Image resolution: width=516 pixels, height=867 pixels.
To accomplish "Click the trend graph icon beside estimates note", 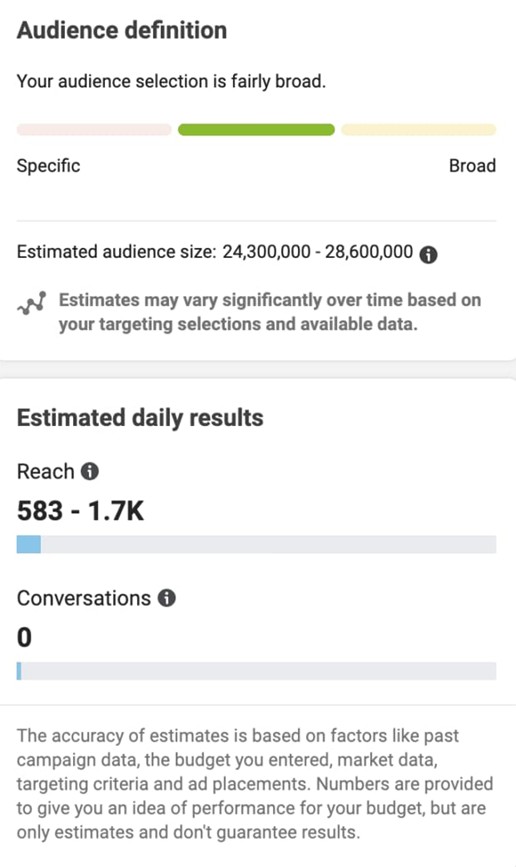I will click(32, 304).
